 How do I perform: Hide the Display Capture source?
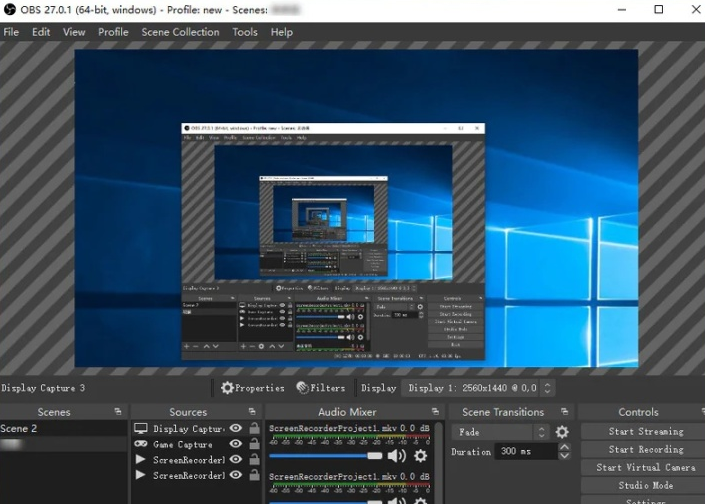pyautogui.click(x=236, y=428)
